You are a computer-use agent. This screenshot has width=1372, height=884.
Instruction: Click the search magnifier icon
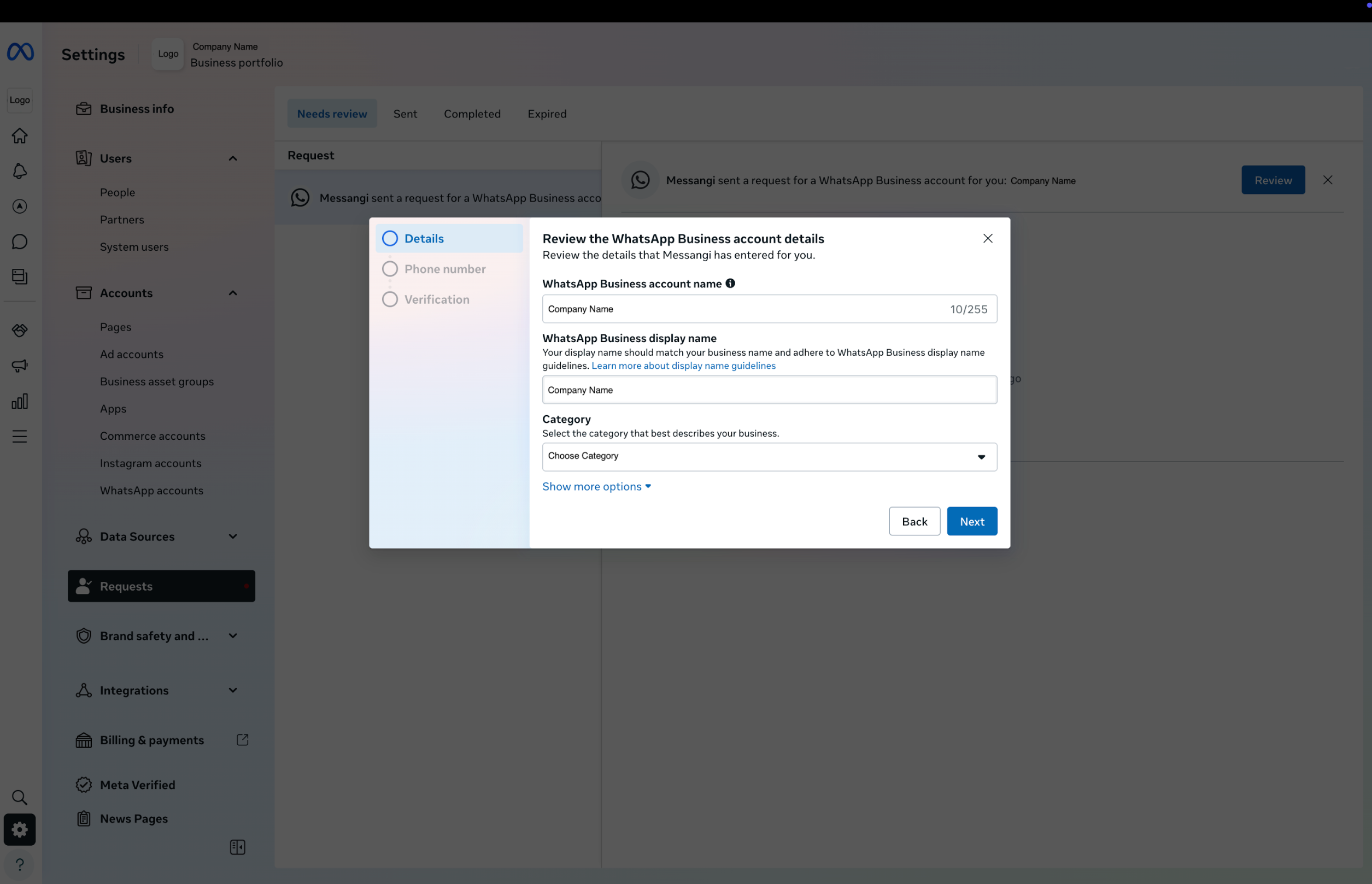(20, 797)
